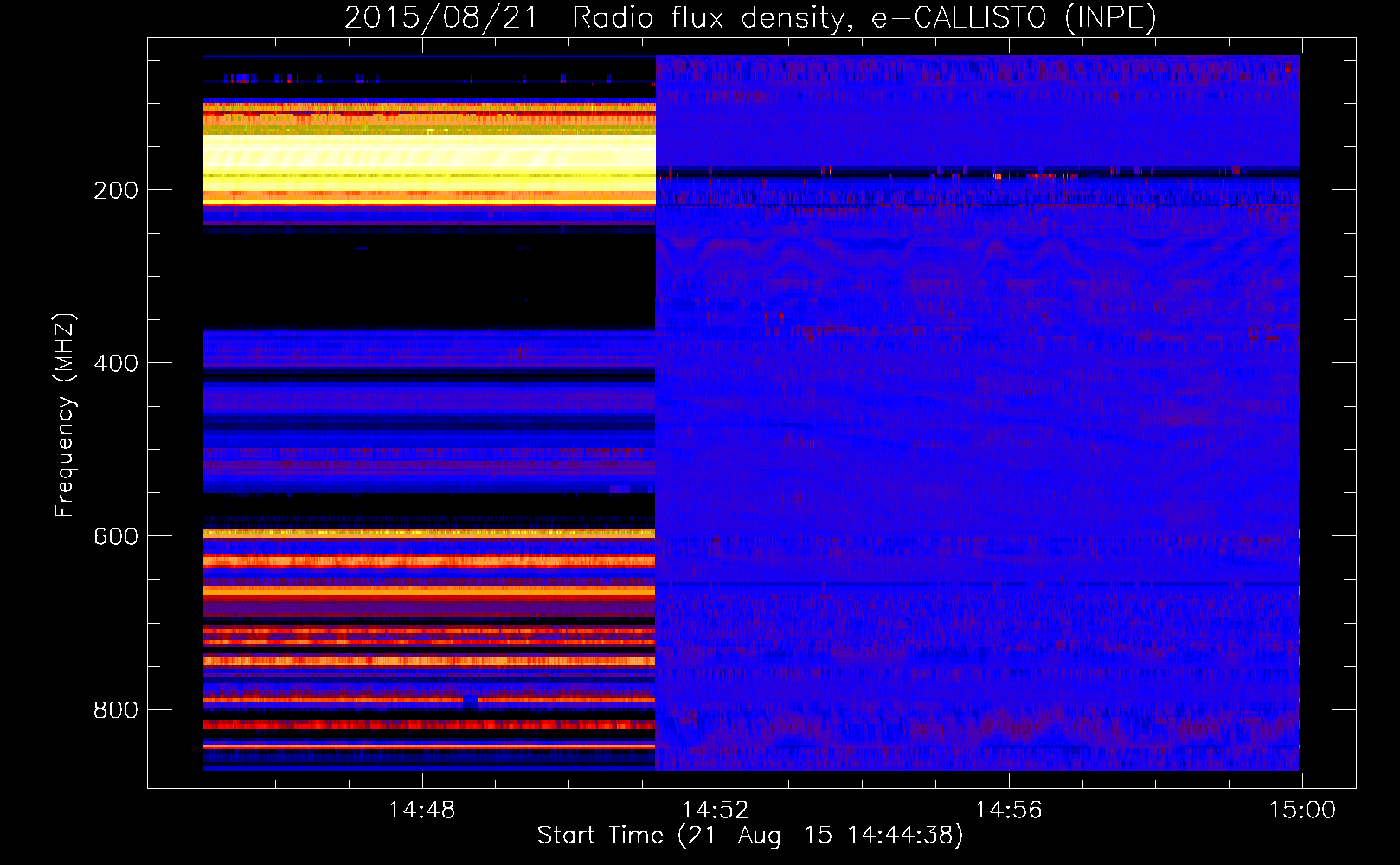Click the "Frequency (MHZ)" axis label
Screen dimensions: 1400x865
click(65, 414)
